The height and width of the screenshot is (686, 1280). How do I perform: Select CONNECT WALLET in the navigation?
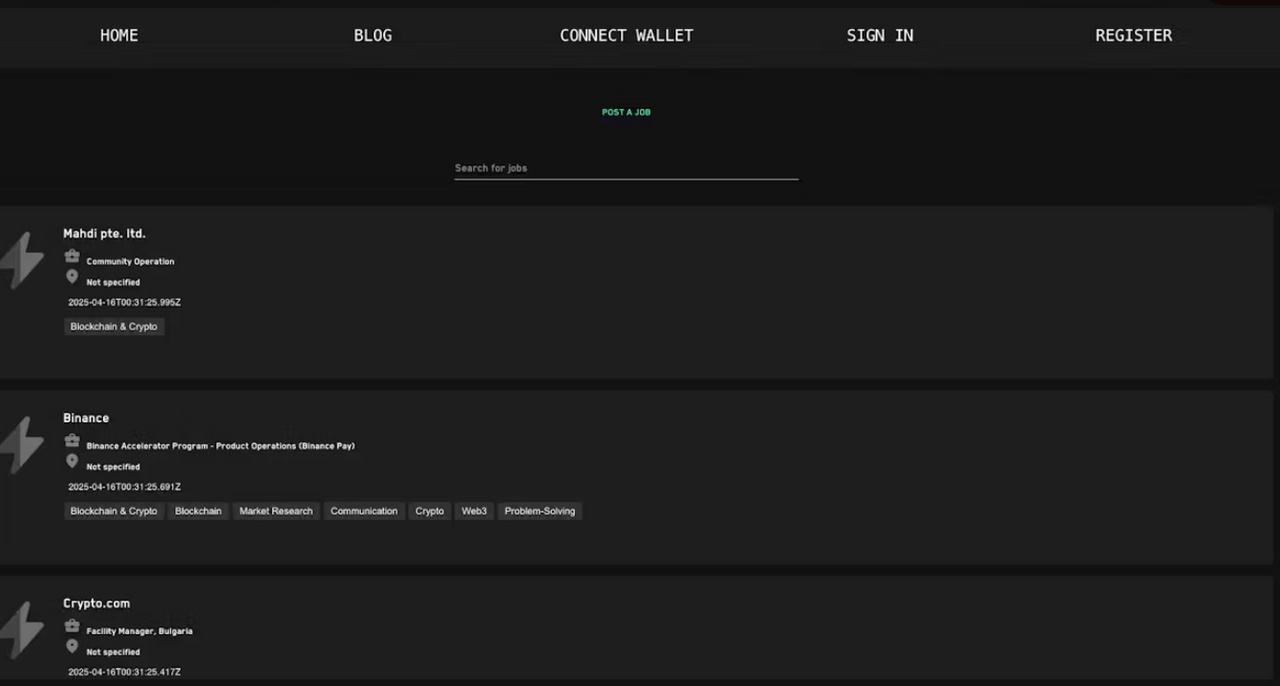tap(626, 35)
